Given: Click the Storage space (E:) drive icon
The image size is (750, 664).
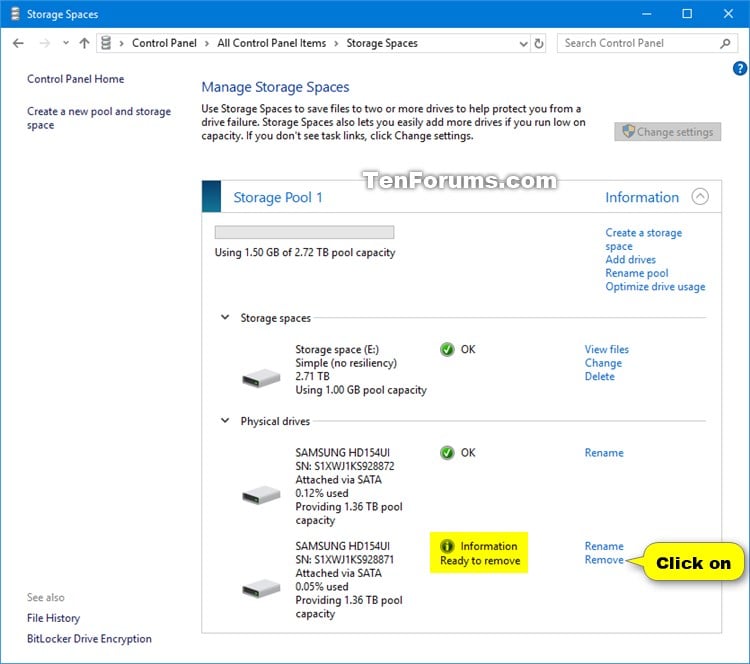Looking at the screenshot, I should coord(261,378).
